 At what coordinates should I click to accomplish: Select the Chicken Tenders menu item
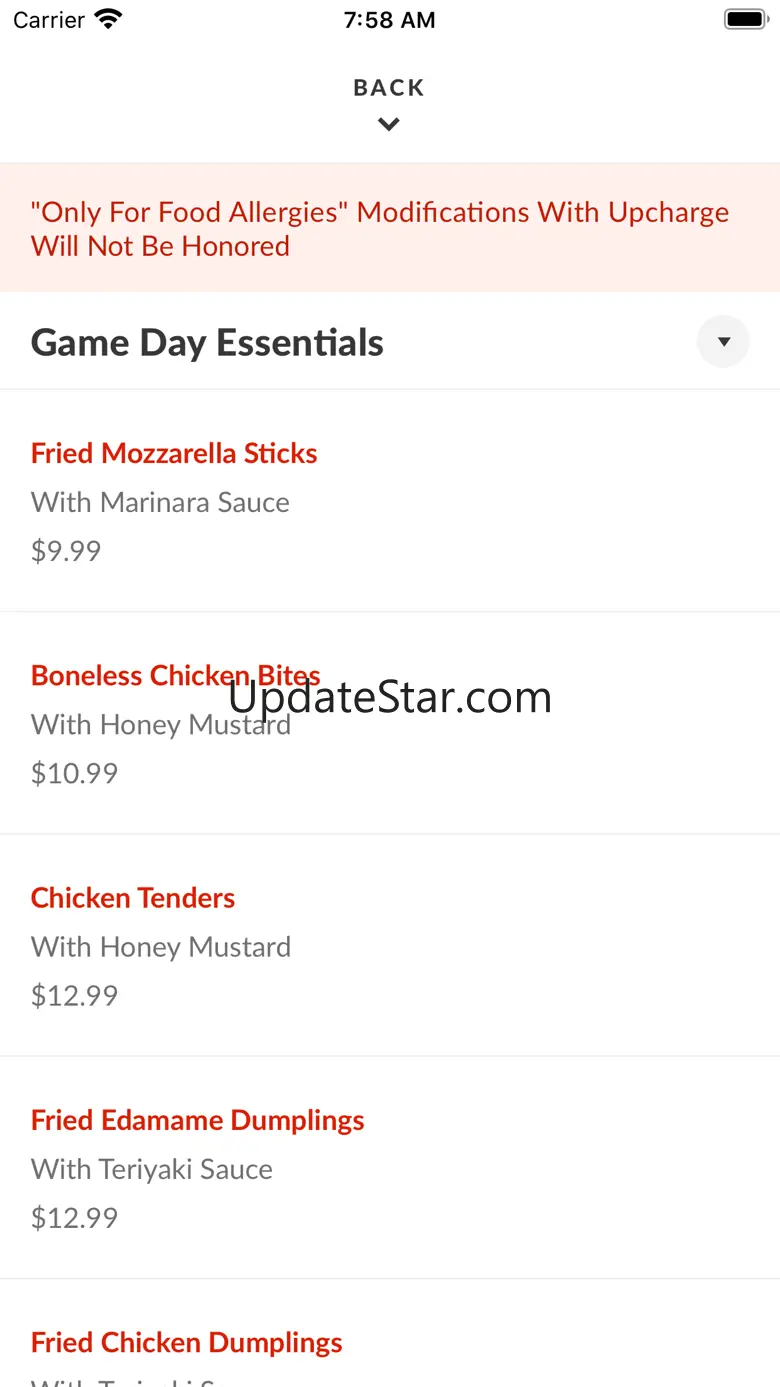(x=133, y=898)
